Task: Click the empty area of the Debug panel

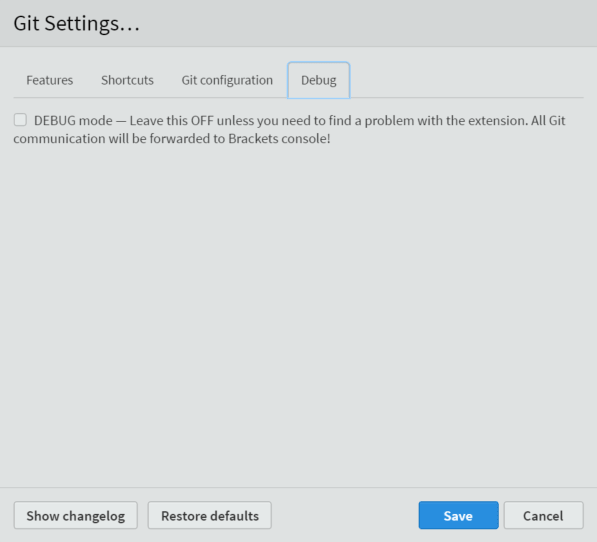Action: (x=298, y=312)
